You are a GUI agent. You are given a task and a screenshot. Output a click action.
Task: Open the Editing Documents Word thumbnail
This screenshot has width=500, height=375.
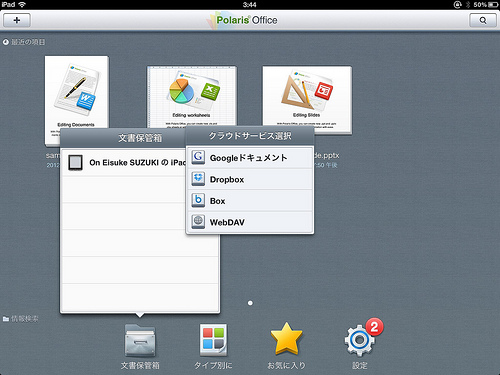pyautogui.click(x=77, y=100)
